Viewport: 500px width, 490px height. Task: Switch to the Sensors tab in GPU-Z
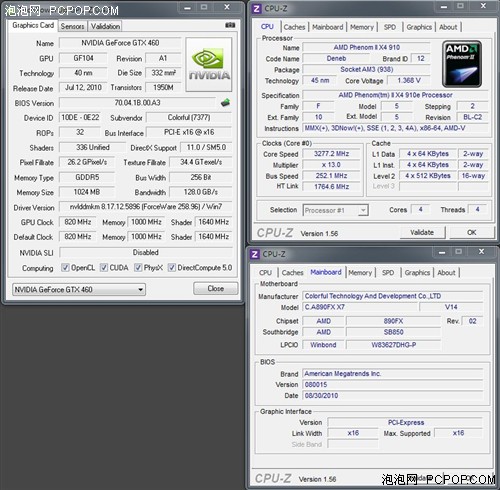pyautogui.click(x=72, y=26)
